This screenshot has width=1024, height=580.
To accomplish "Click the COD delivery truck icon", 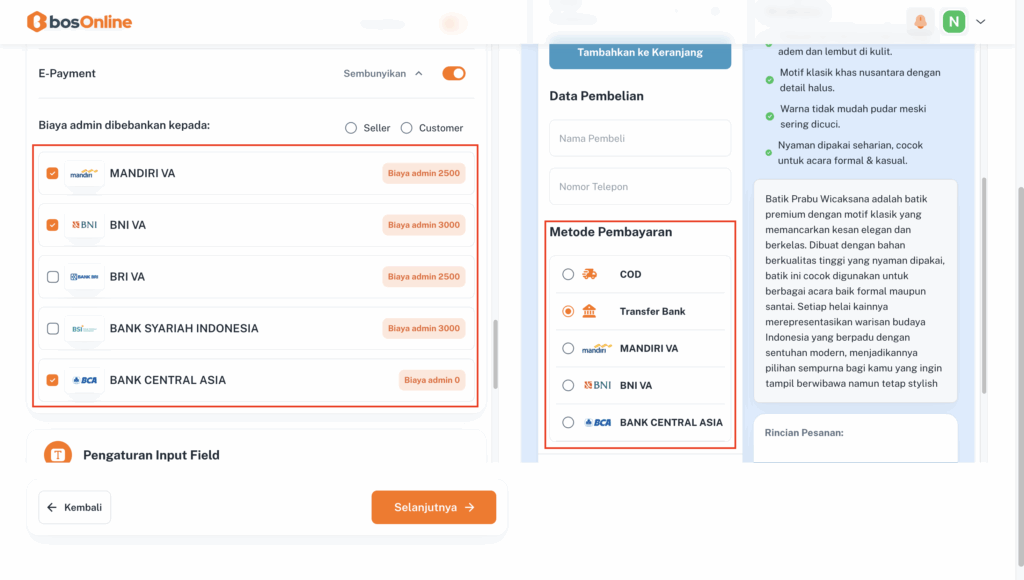I will (x=590, y=274).
